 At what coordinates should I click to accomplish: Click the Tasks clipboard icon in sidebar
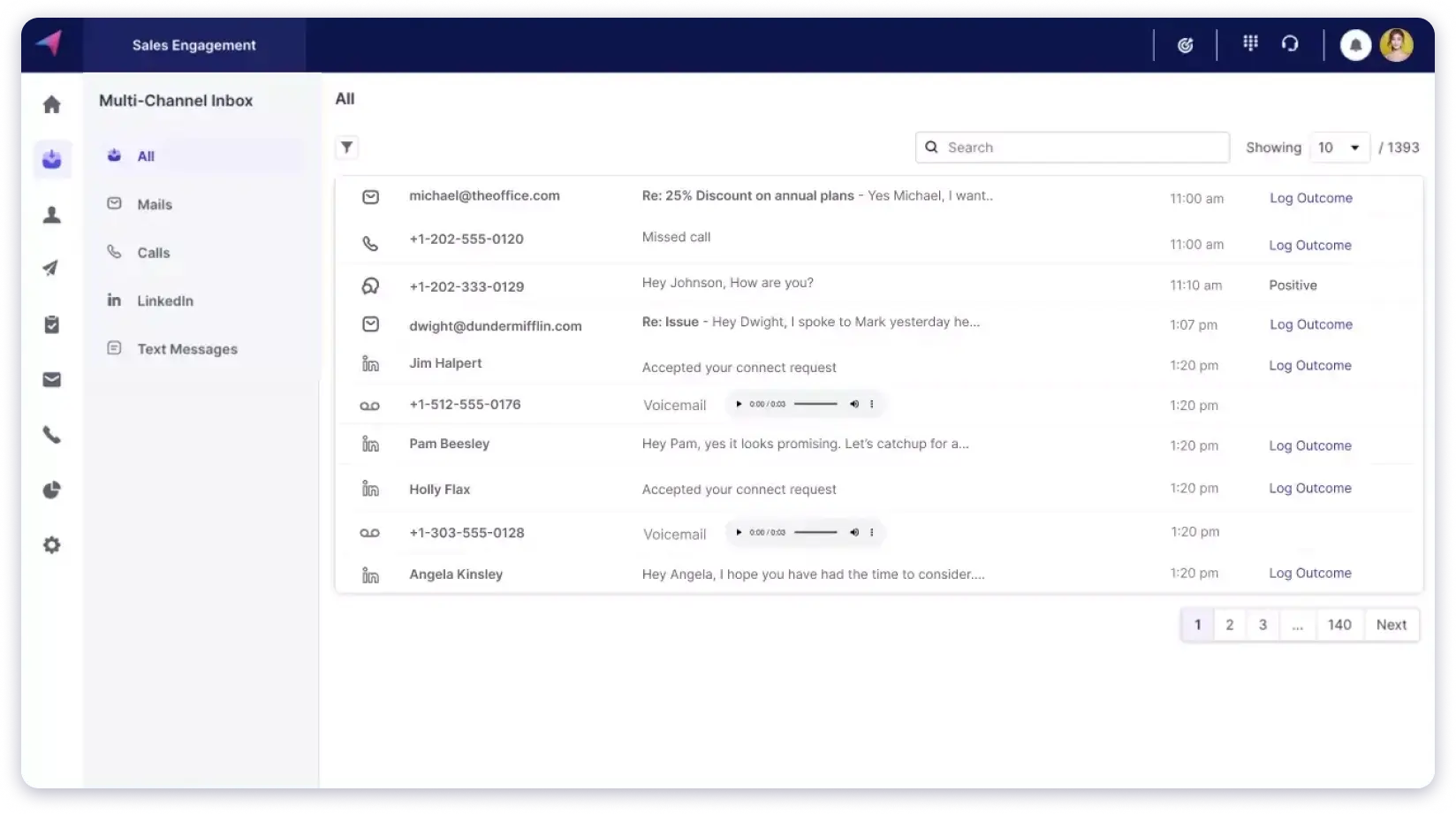pos(52,323)
